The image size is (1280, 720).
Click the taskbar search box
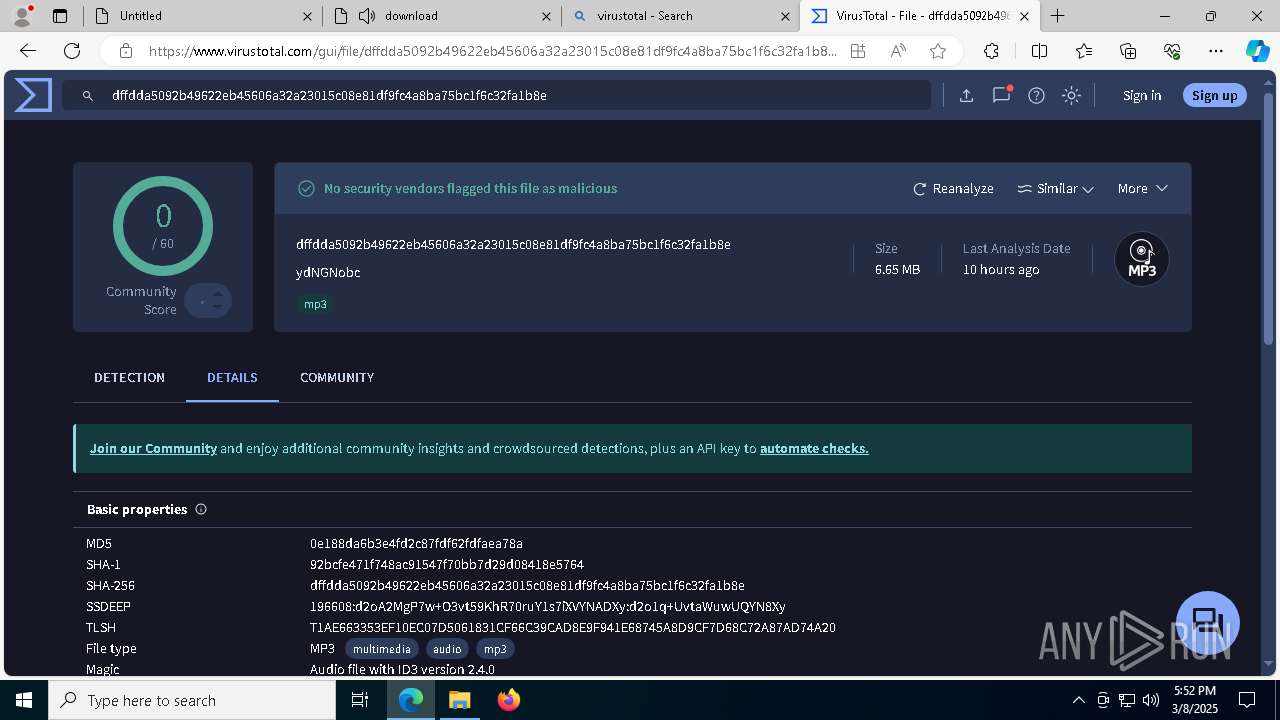[x=192, y=700]
